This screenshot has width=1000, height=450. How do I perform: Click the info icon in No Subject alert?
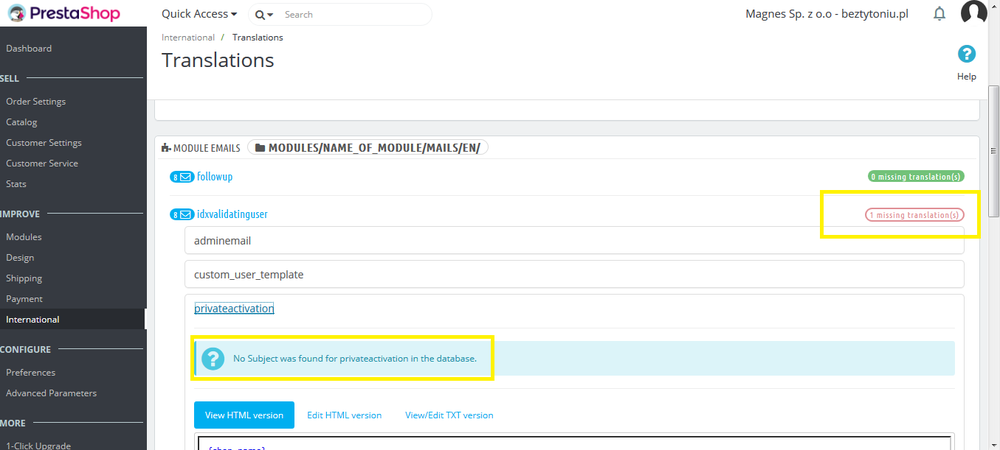(x=213, y=359)
